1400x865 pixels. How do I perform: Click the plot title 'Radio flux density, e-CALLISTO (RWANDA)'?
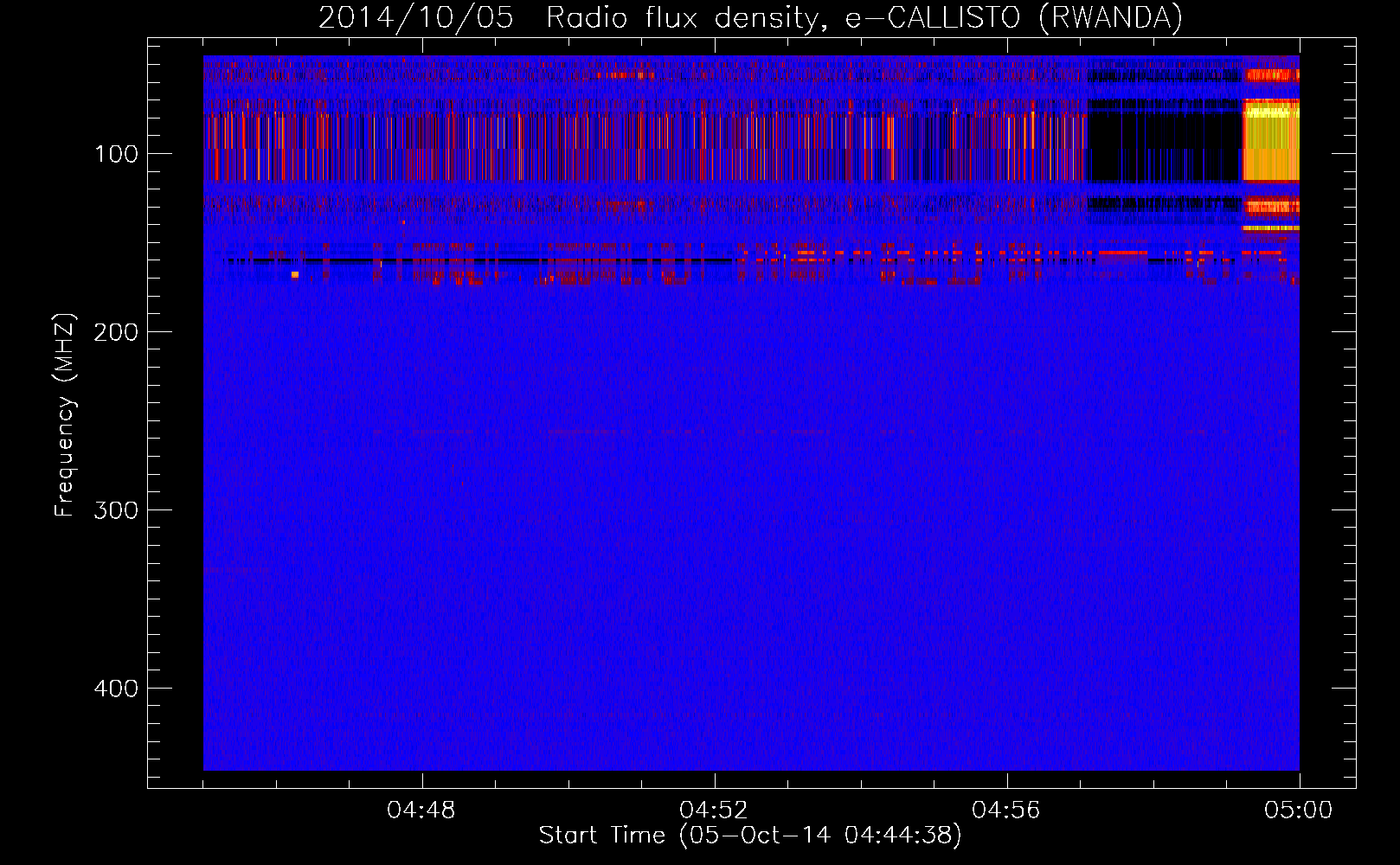point(864,18)
